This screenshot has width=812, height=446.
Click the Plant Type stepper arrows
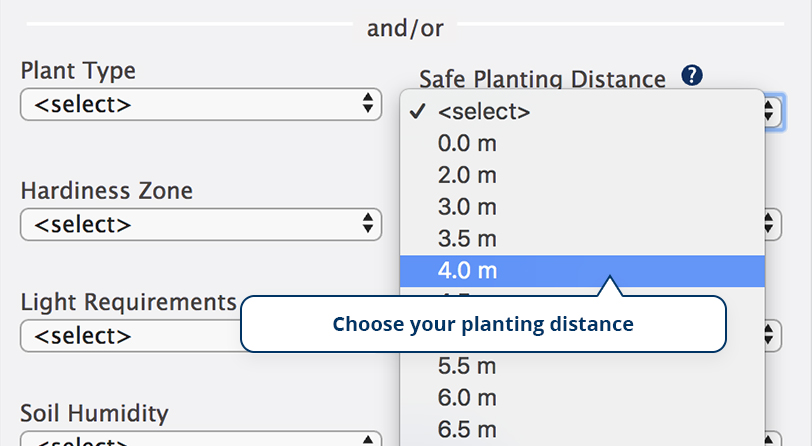pos(368,103)
